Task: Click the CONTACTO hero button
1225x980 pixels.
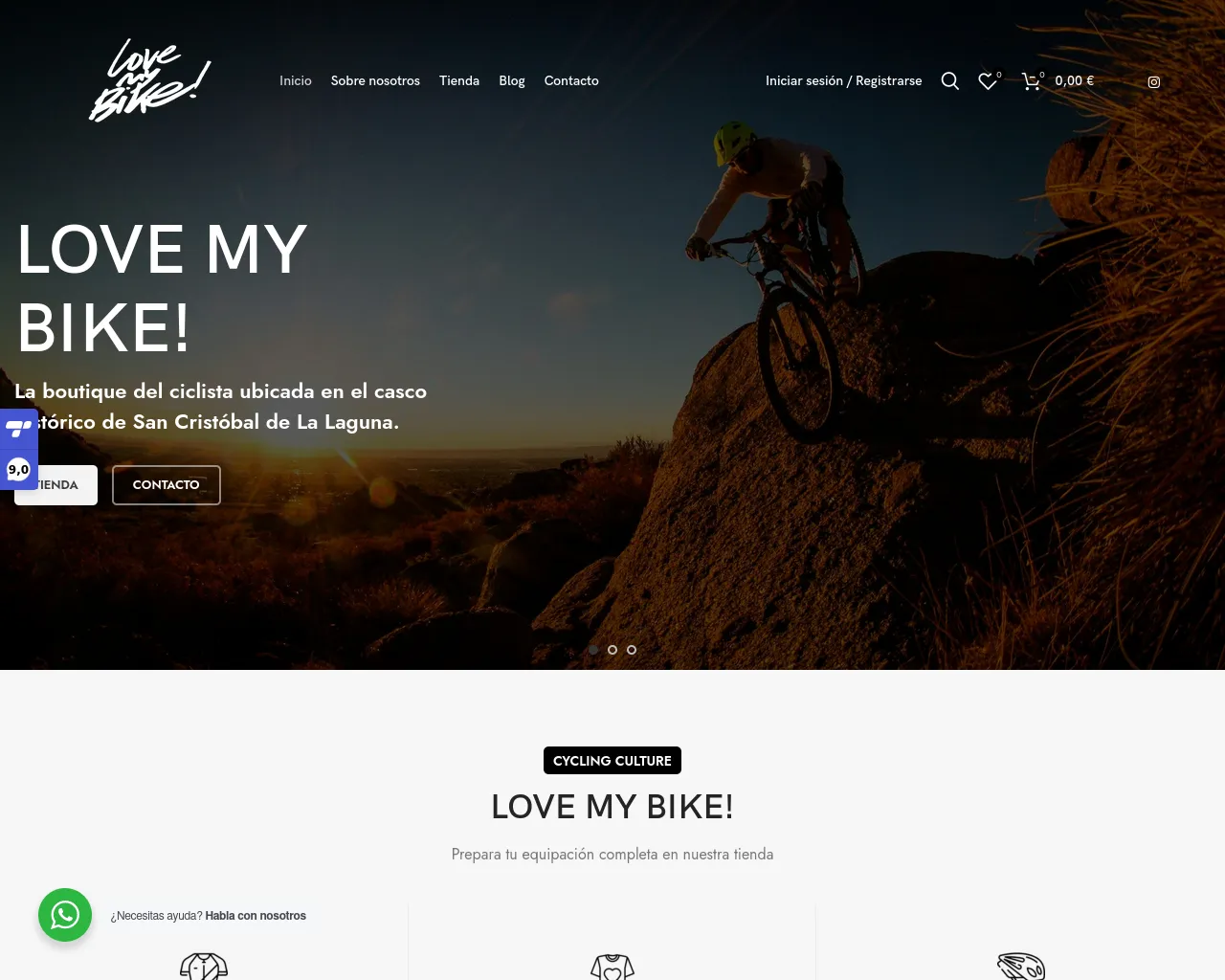Action: [x=167, y=485]
